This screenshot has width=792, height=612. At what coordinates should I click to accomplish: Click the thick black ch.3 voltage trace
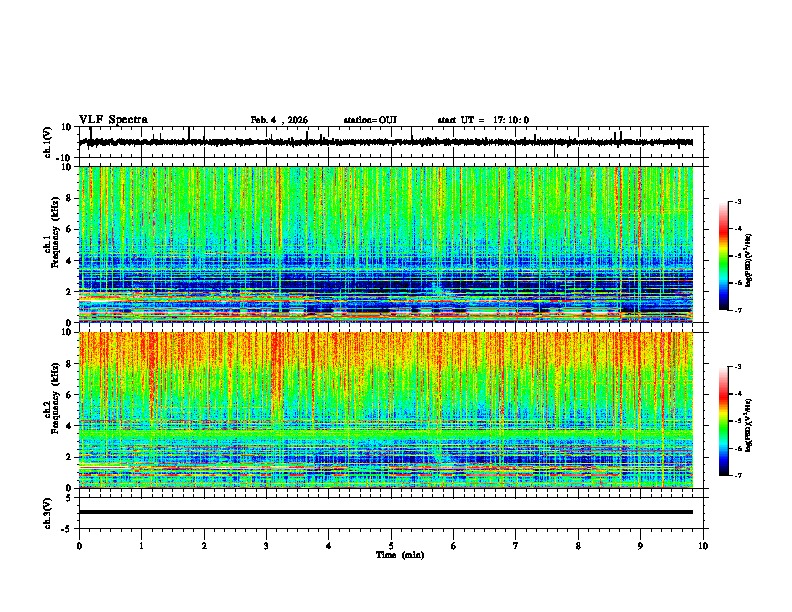[x=386, y=512]
